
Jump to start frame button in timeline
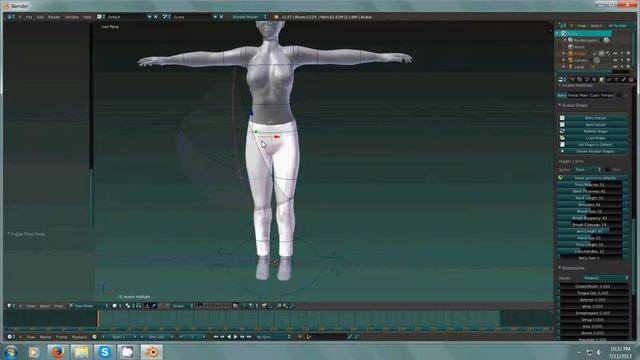pos(216,337)
